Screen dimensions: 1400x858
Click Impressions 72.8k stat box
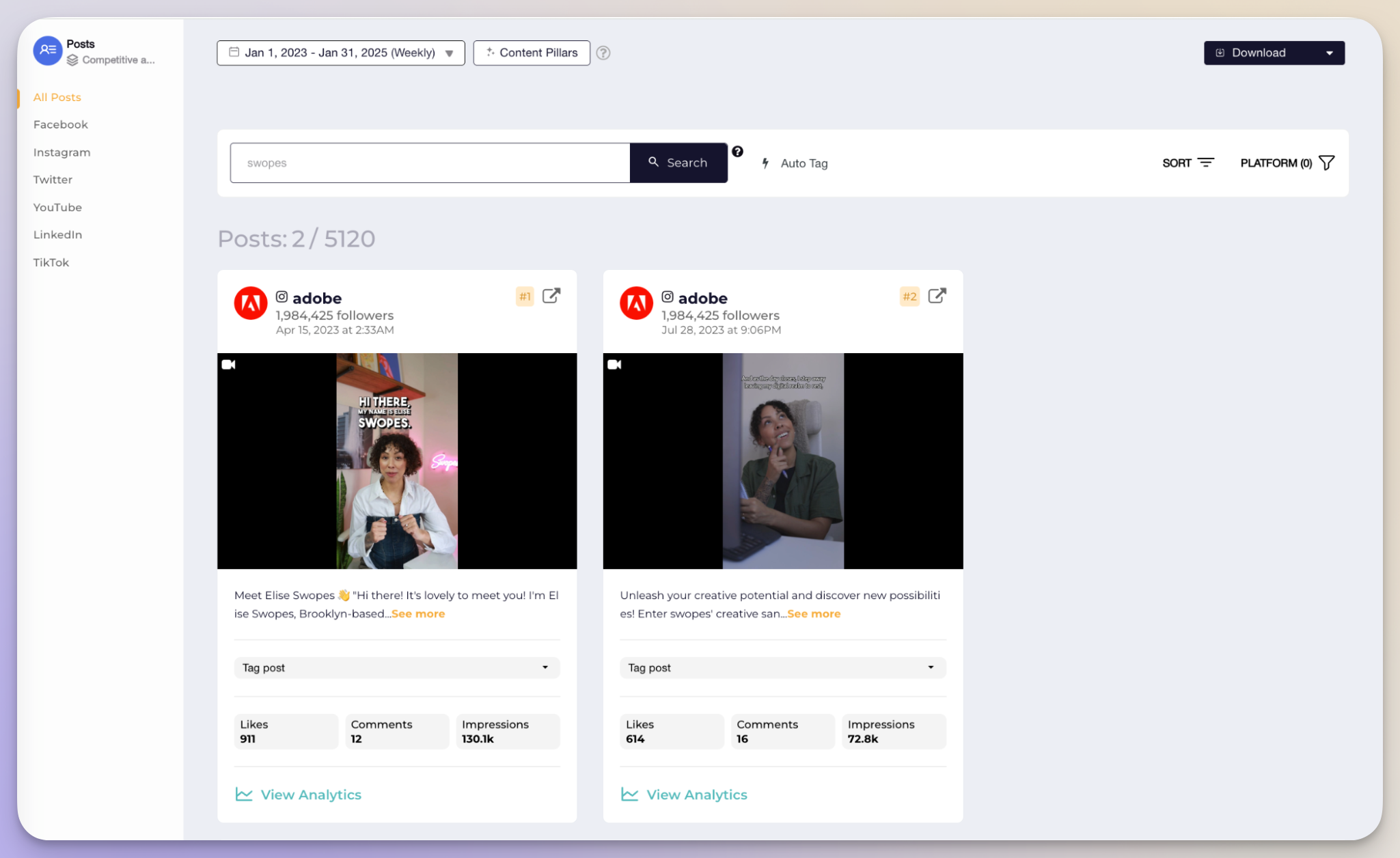(x=894, y=731)
